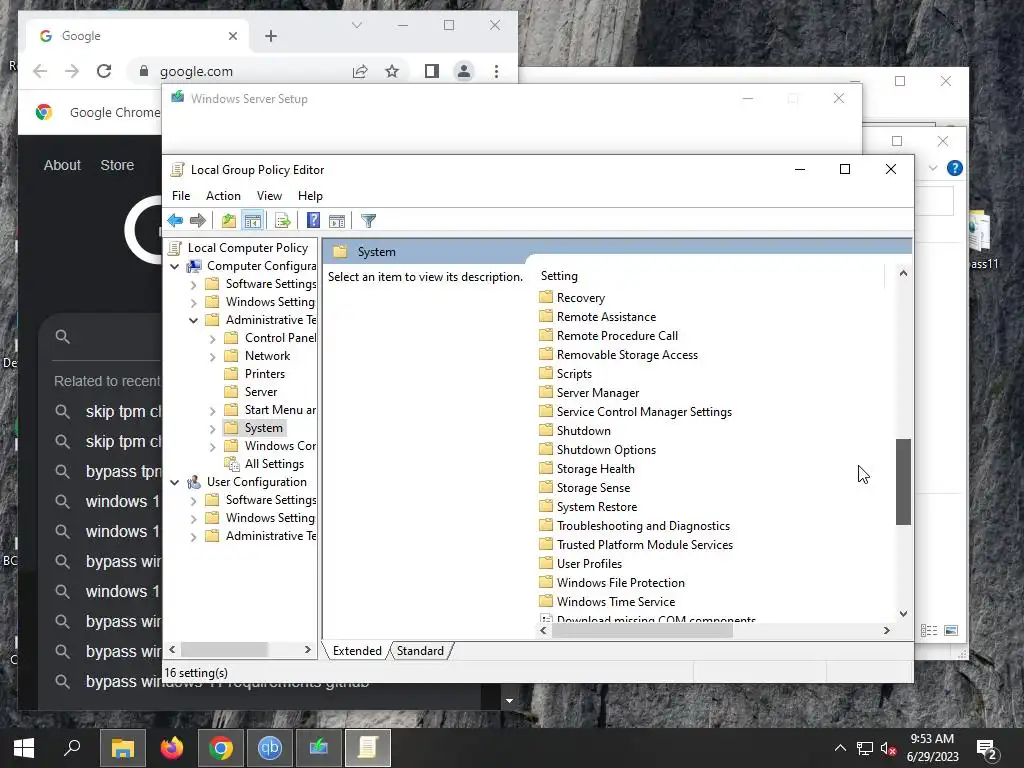Click the taskbar clock showing 9:53 AM
The image size is (1024, 768).
(932, 748)
